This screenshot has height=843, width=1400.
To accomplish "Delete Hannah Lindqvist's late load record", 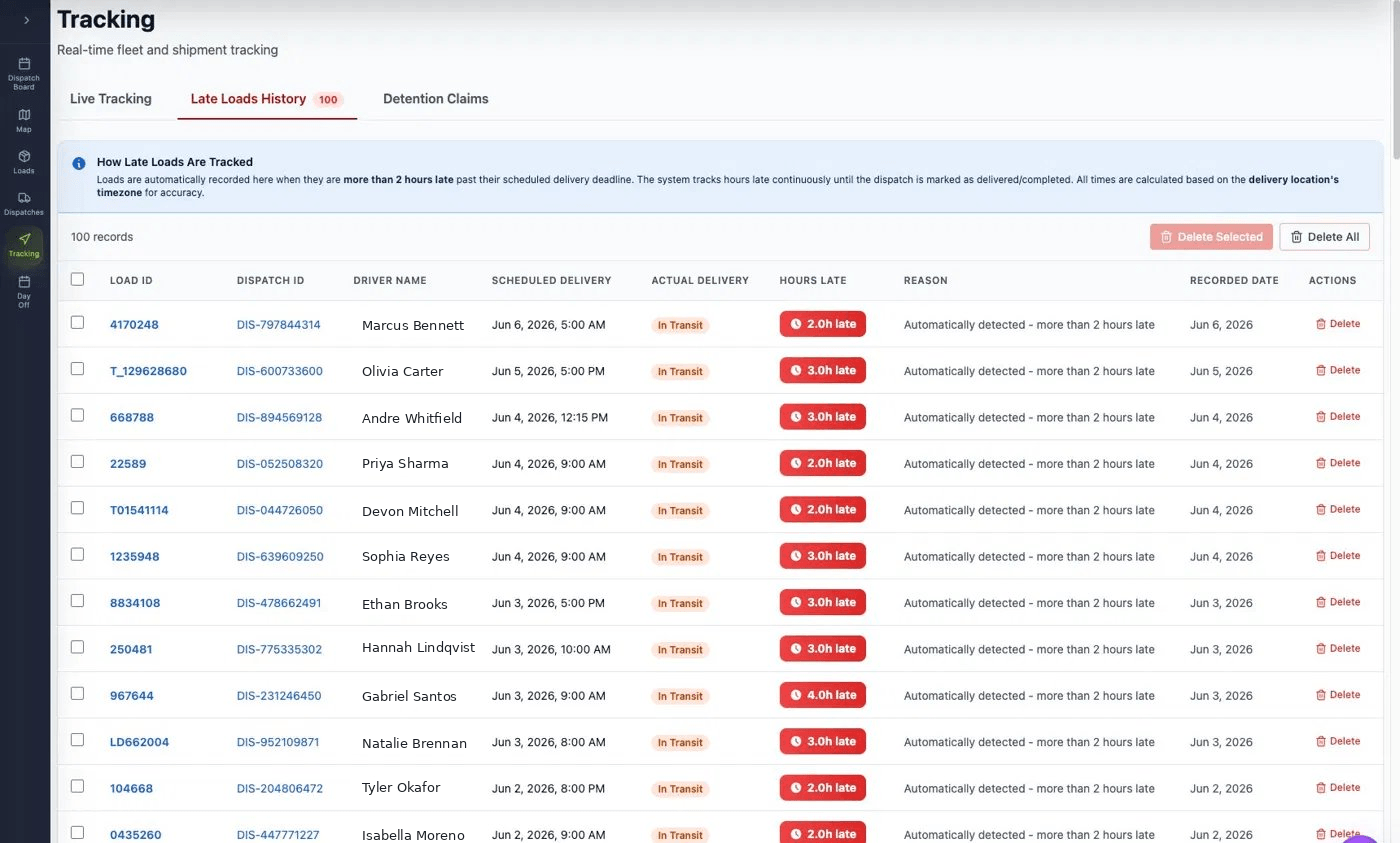I will coord(1338,648).
